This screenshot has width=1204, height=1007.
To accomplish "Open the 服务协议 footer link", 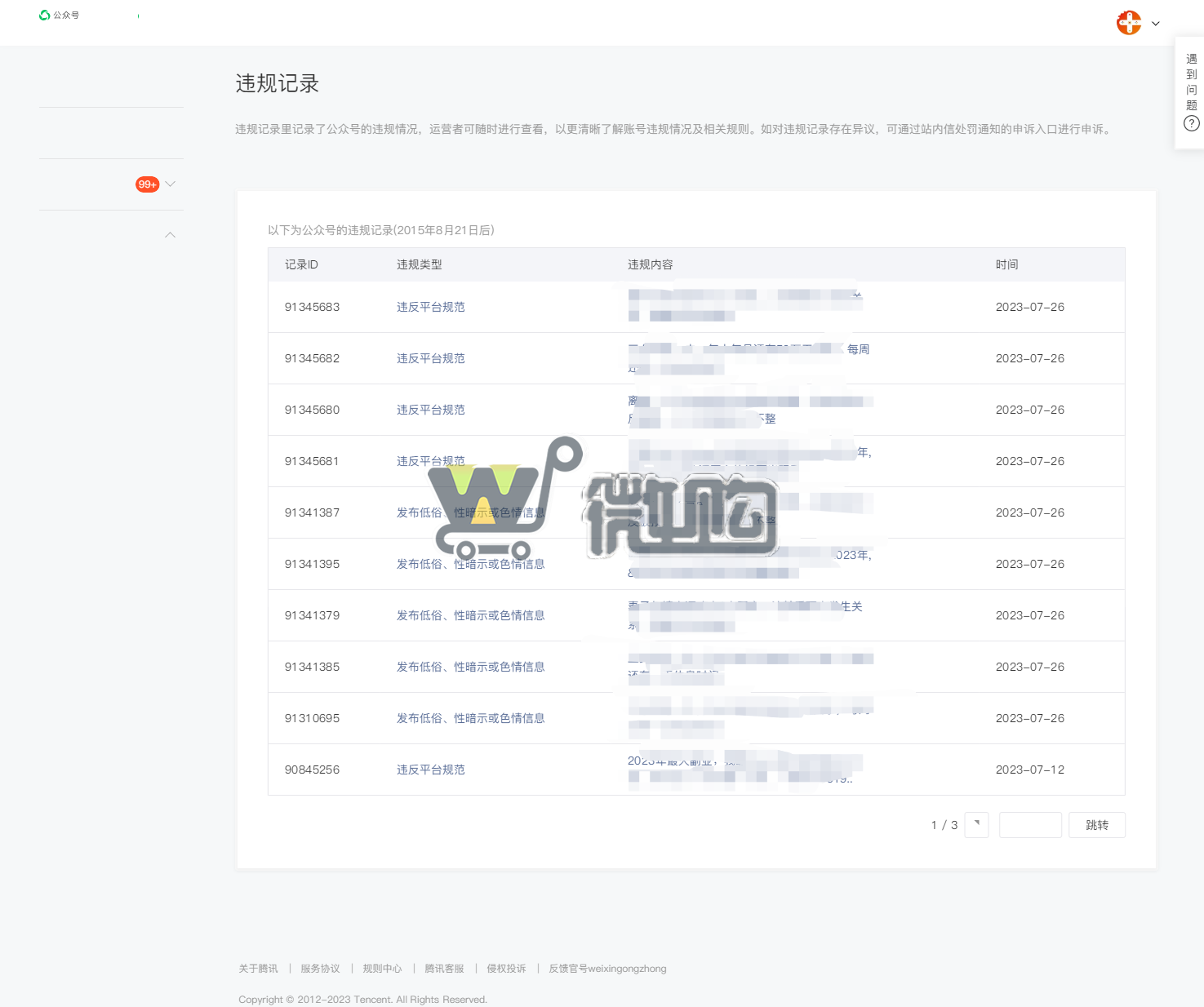I will click(x=320, y=969).
